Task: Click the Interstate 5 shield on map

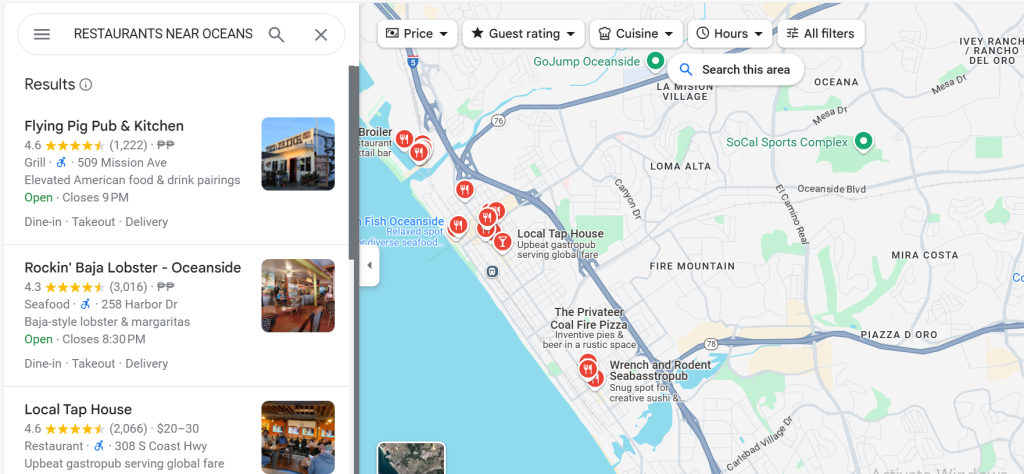Action: [x=412, y=61]
